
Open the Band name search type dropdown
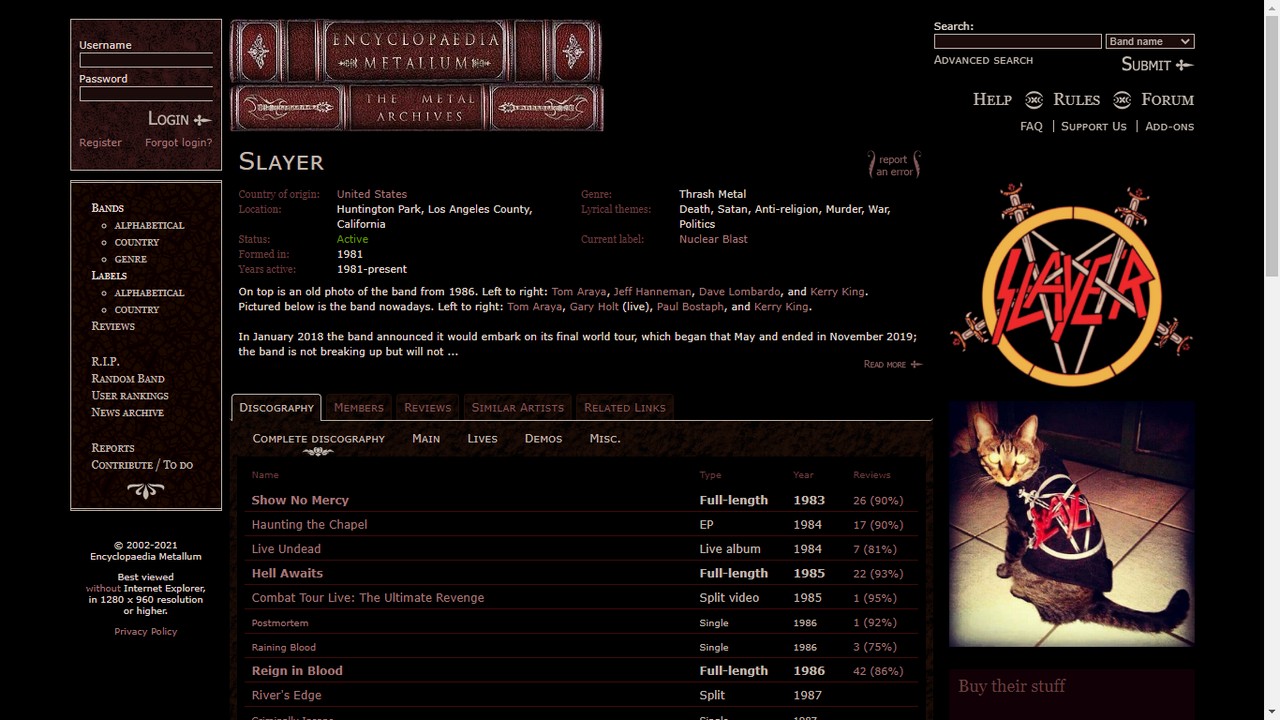pyautogui.click(x=1150, y=41)
